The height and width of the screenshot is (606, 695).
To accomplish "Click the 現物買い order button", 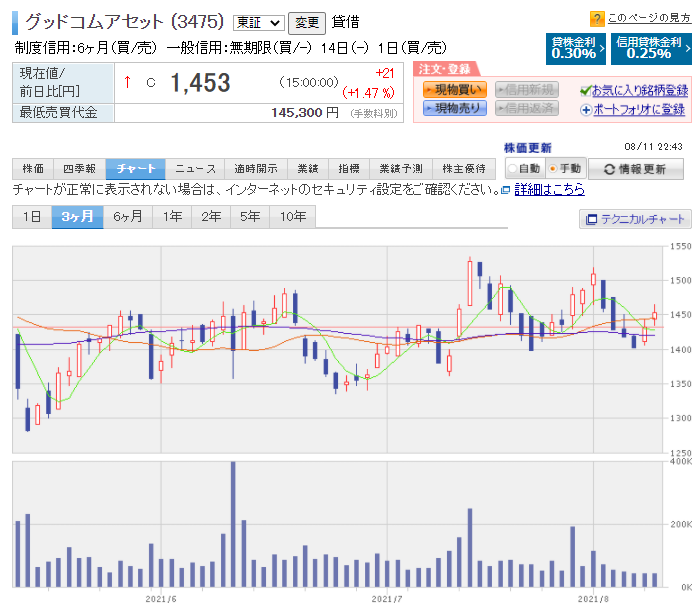I will coord(455,90).
